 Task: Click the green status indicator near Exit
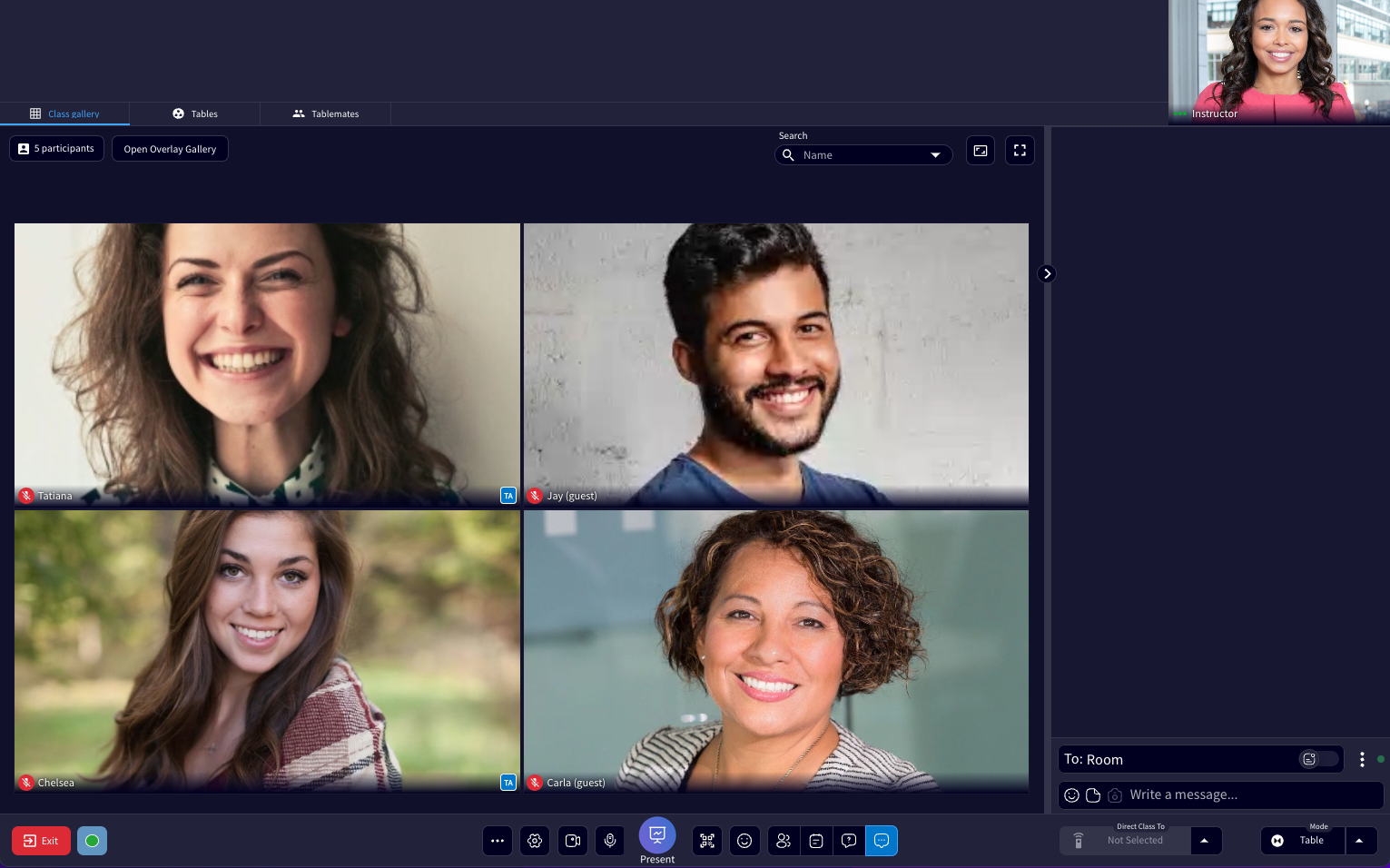point(92,841)
